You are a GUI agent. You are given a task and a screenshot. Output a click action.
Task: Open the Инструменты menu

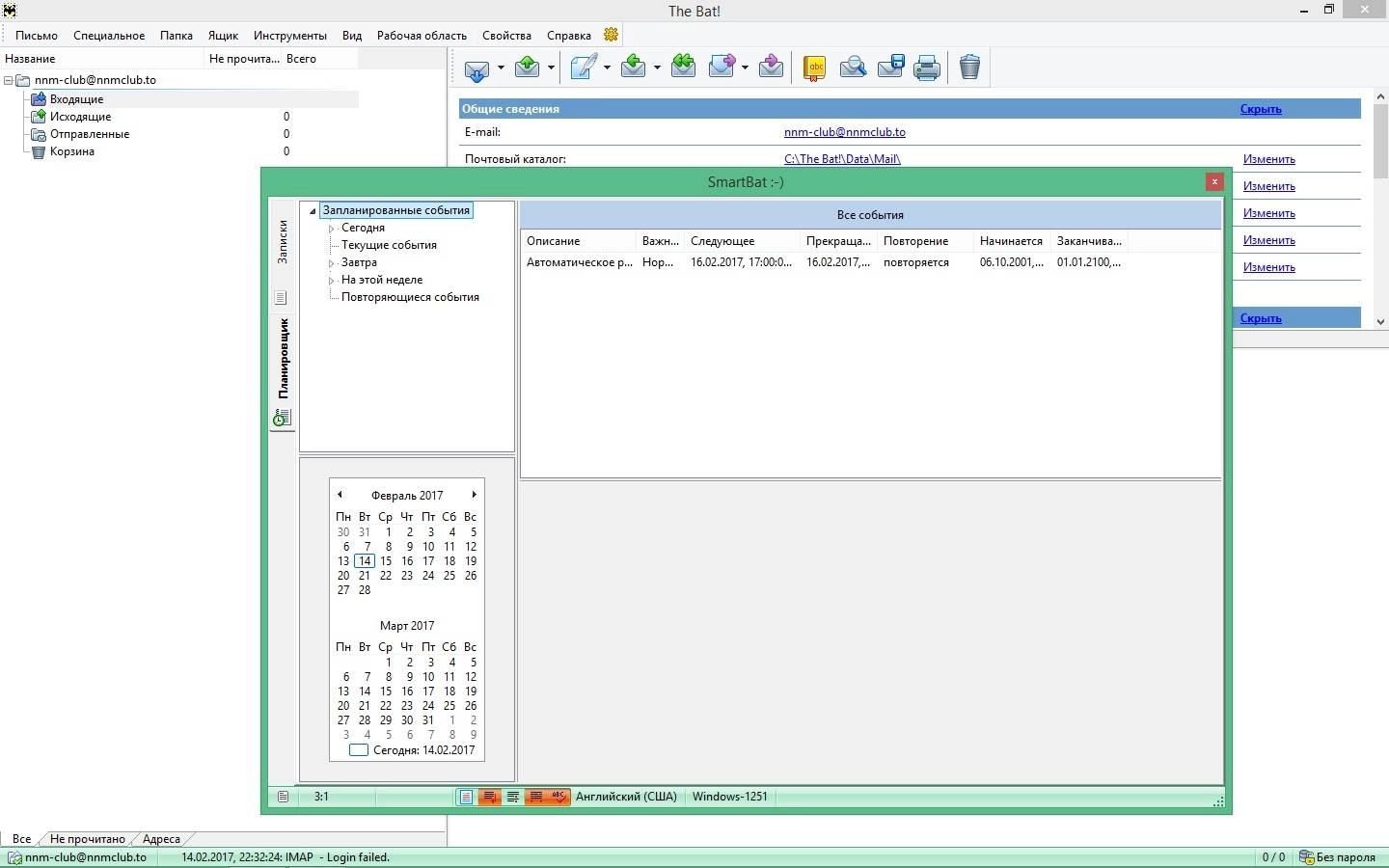pyautogui.click(x=290, y=36)
